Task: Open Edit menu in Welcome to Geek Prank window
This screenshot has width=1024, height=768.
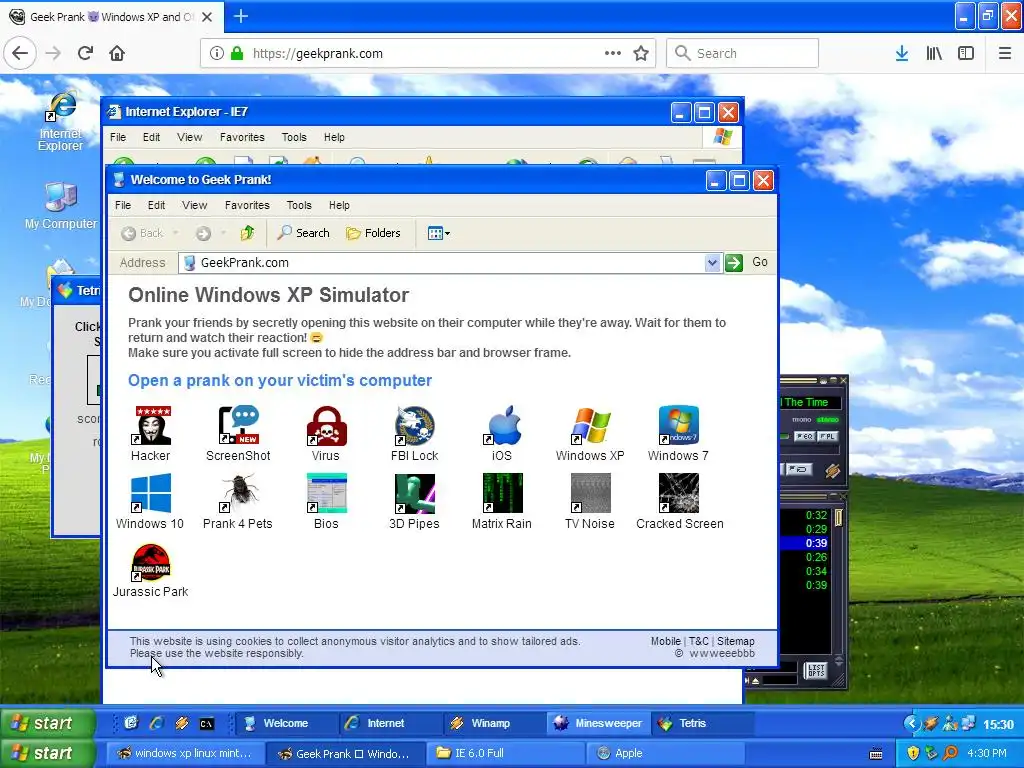Action: (156, 205)
